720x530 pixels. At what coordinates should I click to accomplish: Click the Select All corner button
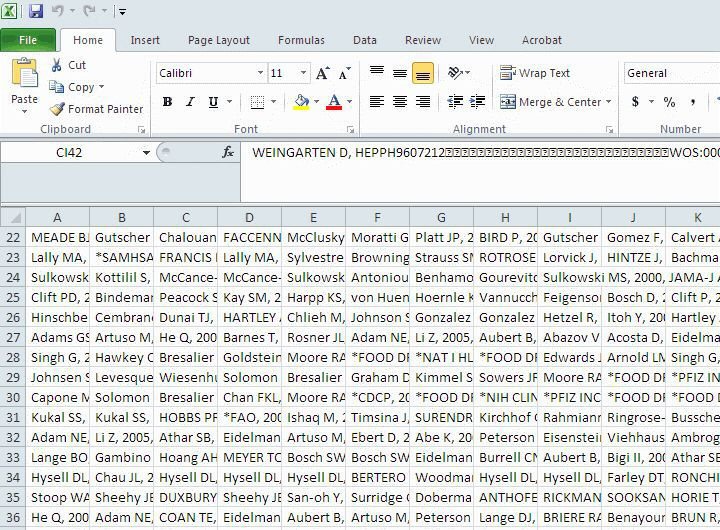tap(13, 217)
